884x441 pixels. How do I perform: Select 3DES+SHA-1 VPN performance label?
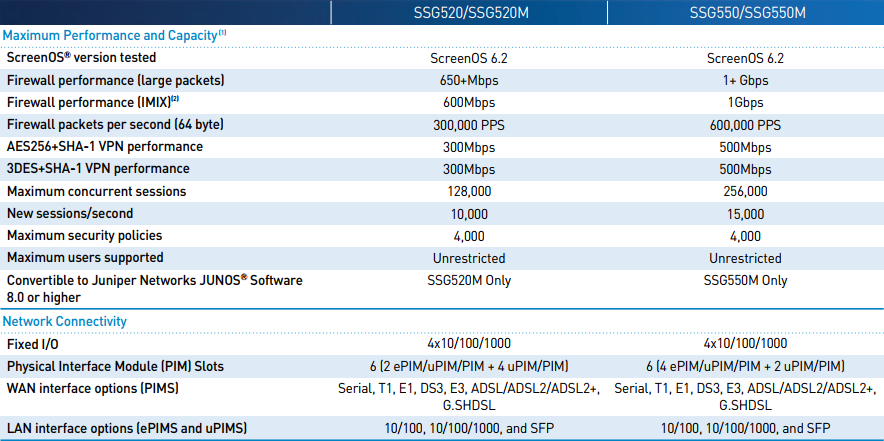[98, 169]
